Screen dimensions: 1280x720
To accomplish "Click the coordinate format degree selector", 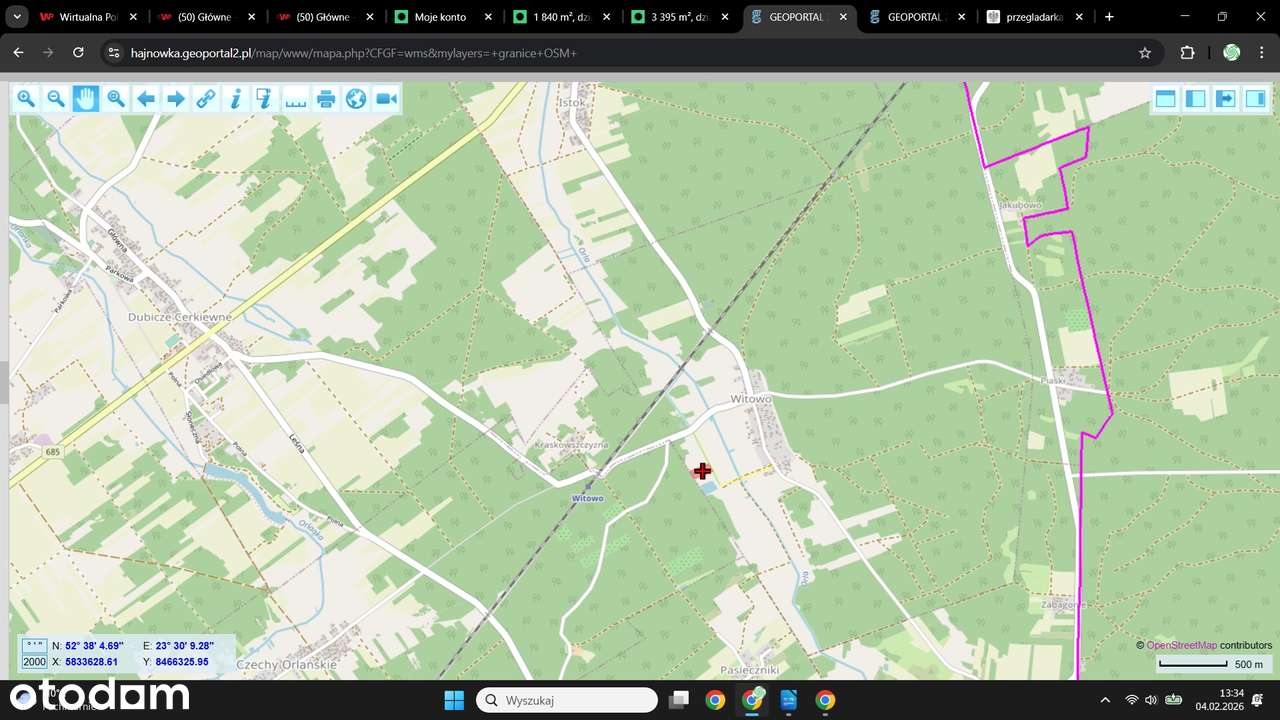I will (32, 645).
